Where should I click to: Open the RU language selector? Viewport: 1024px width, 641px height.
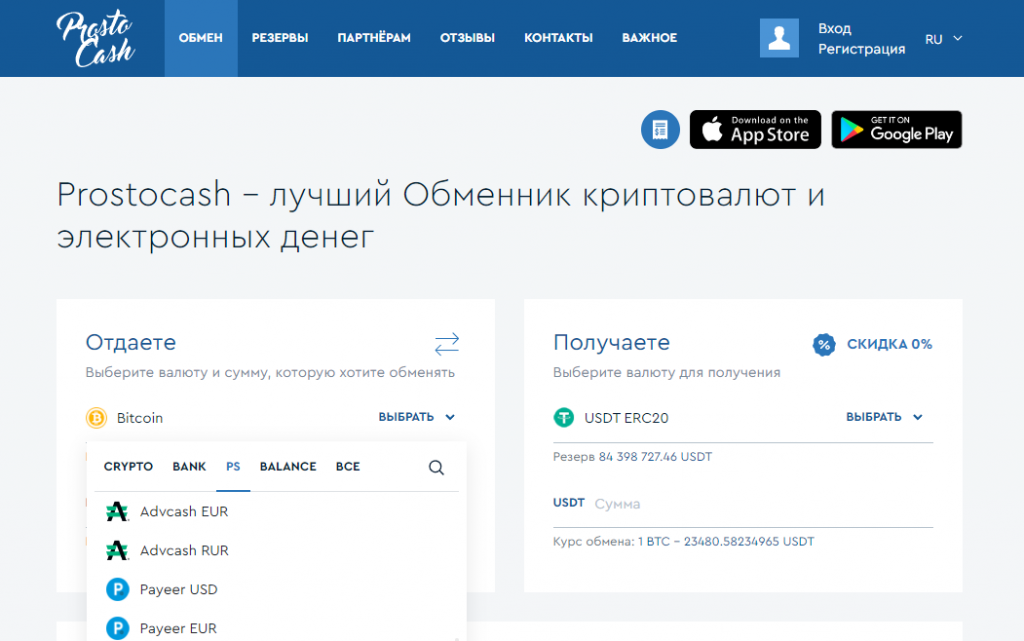943,39
